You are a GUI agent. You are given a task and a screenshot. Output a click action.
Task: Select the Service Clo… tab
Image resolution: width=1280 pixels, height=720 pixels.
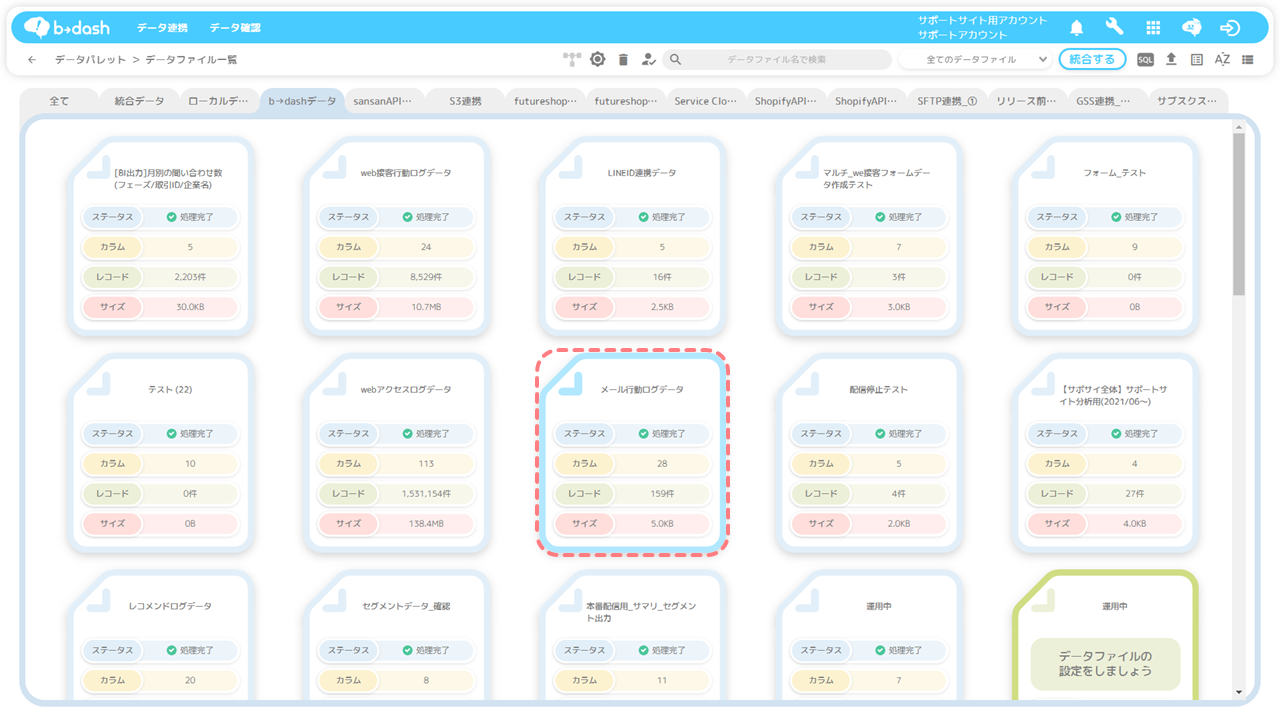coord(706,101)
